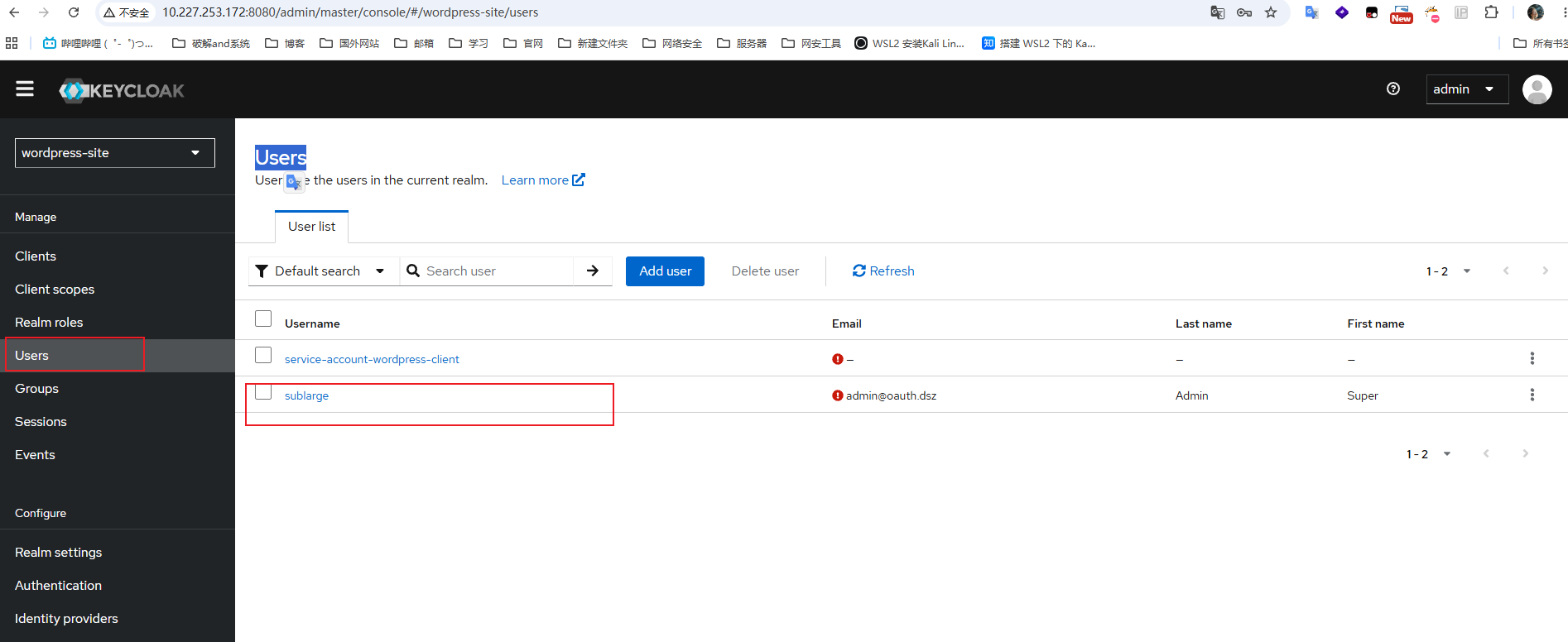Go to next page in top pagination
This screenshot has width=1568, height=642.
pyautogui.click(x=1545, y=271)
